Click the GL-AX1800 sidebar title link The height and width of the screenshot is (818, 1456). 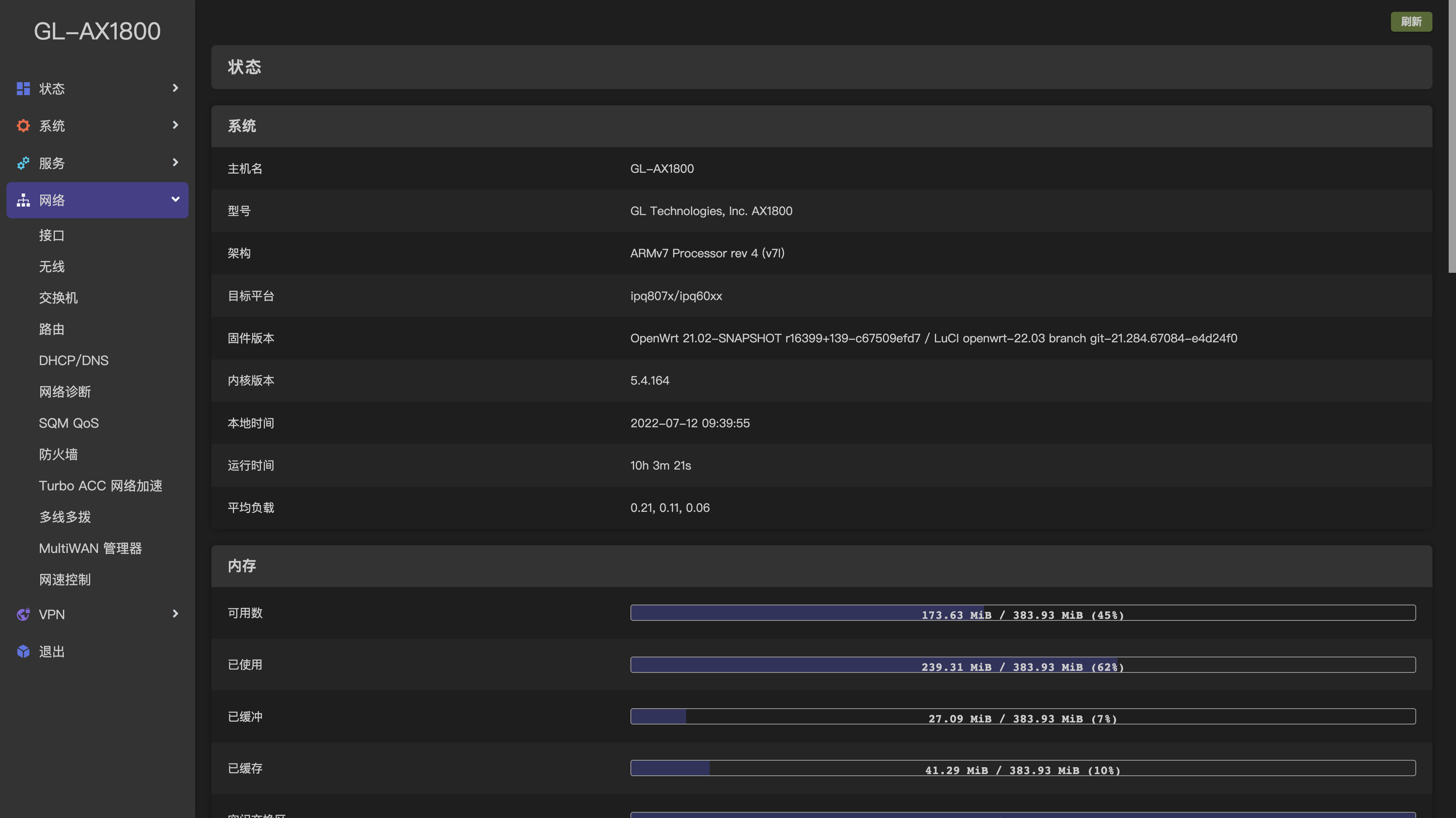click(97, 31)
